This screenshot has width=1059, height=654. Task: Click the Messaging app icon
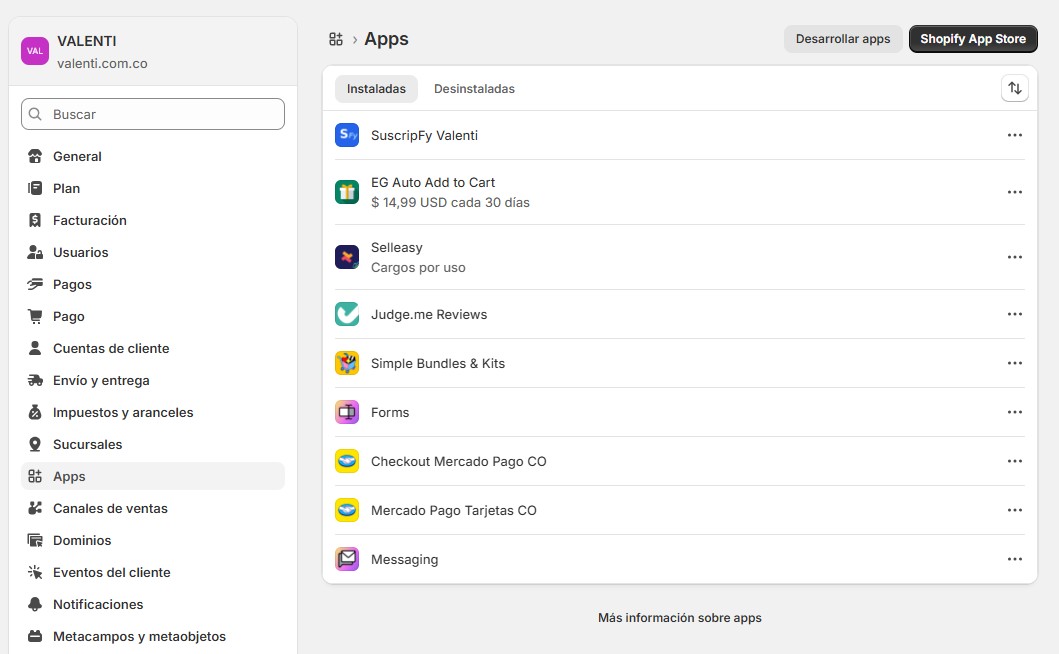347,559
